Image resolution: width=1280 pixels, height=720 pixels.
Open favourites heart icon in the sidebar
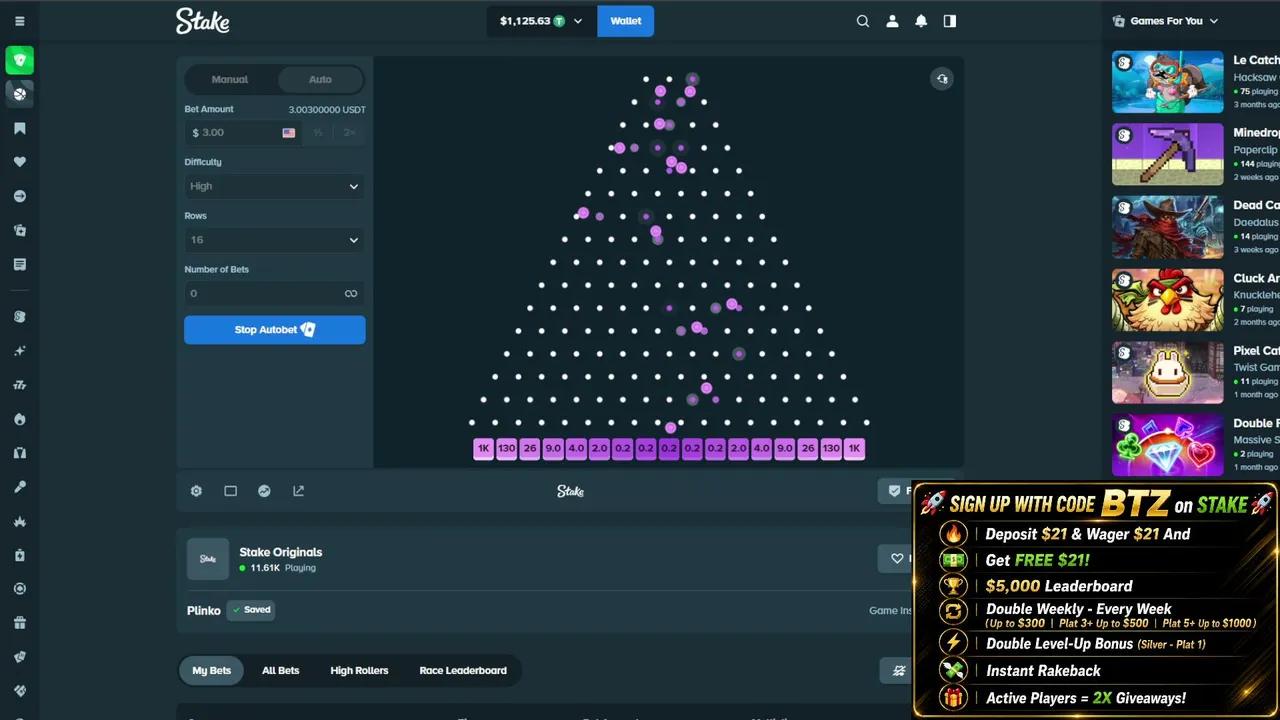click(x=19, y=162)
